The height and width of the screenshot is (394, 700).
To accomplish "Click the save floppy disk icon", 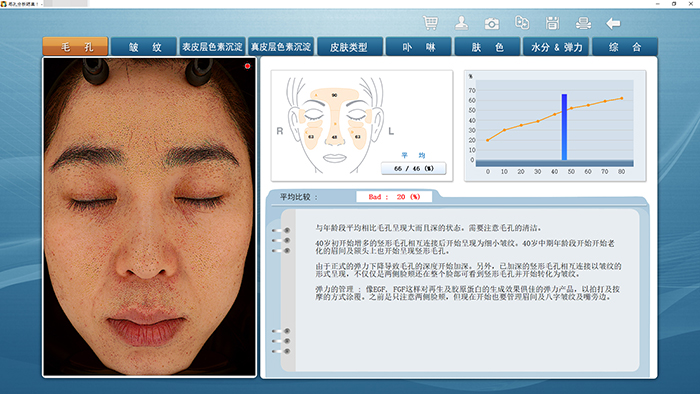I will point(552,23).
